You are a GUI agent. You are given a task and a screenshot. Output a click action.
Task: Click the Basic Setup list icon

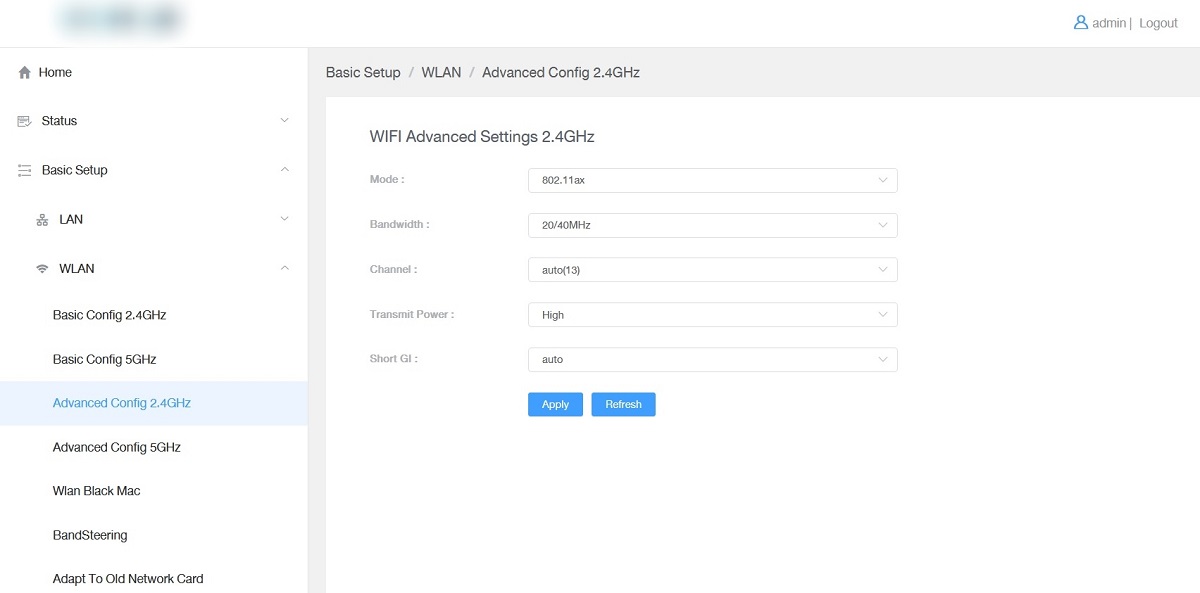(24, 170)
